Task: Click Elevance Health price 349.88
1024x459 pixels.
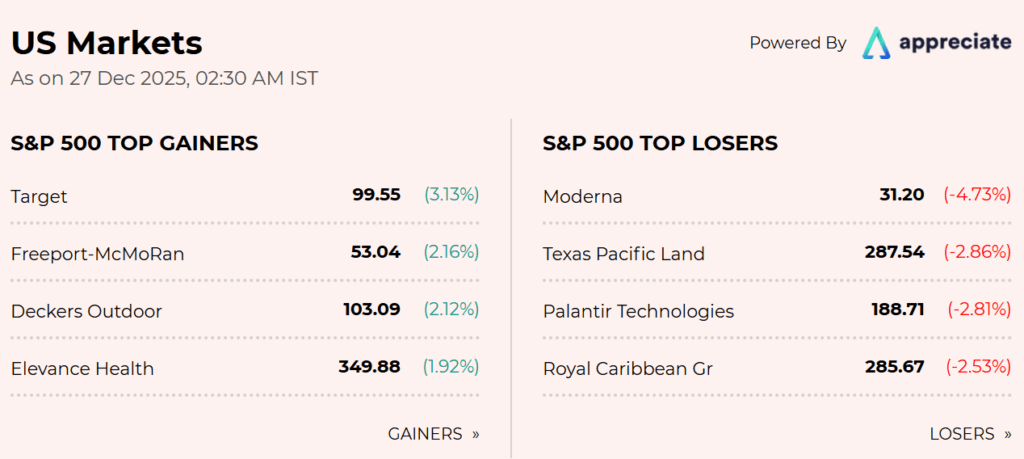Action: (x=369, y=367)
